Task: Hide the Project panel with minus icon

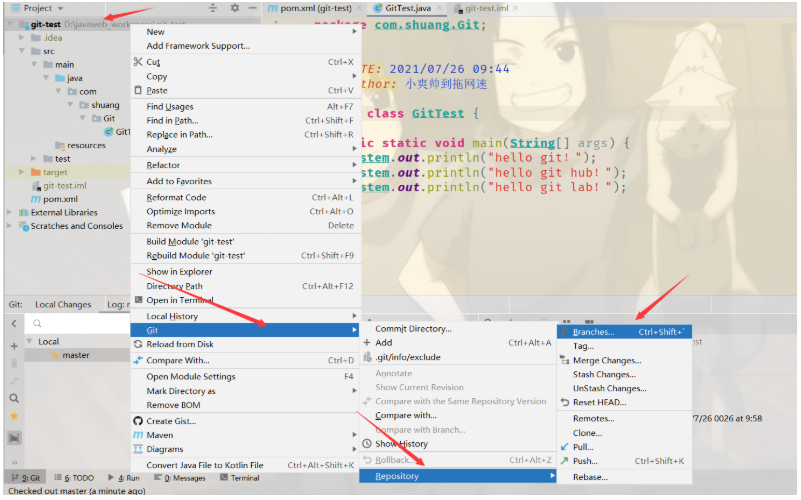Action: [252, 8]
